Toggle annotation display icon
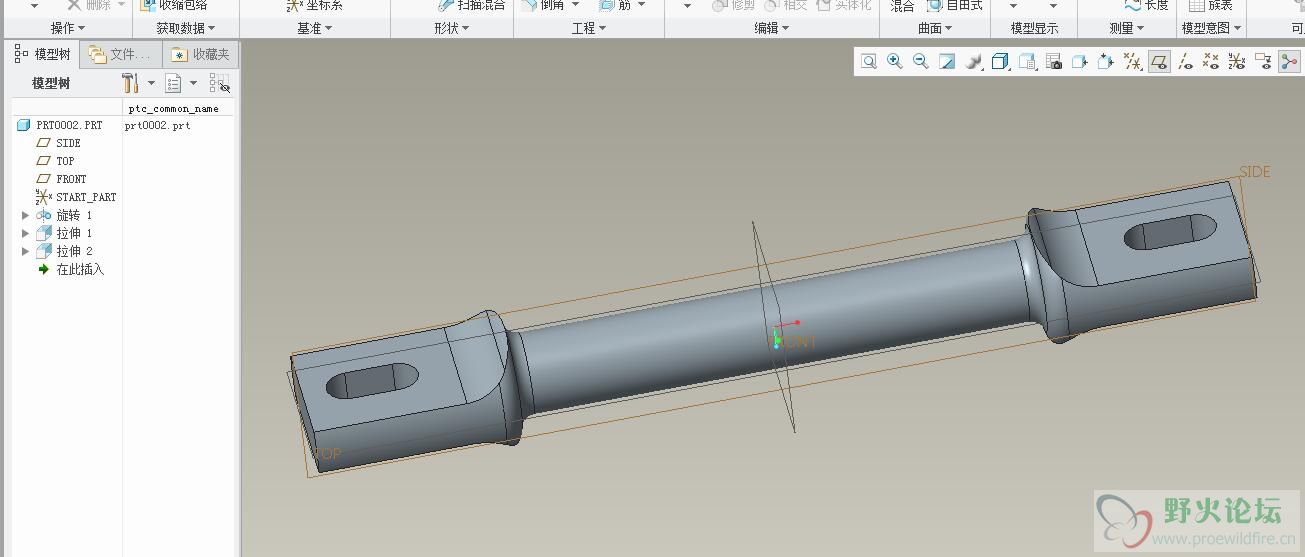Screen dimensions: 1305x557 [1263, 62]
